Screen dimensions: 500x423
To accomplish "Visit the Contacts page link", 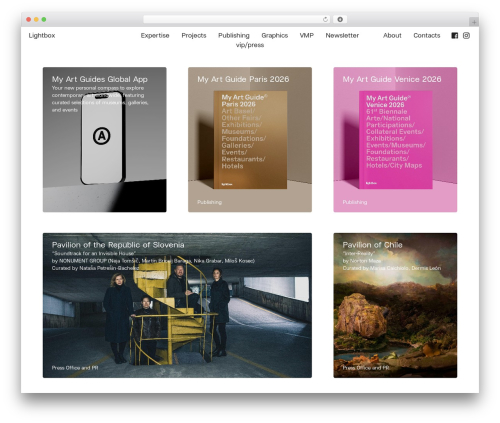I will point(427,35).
